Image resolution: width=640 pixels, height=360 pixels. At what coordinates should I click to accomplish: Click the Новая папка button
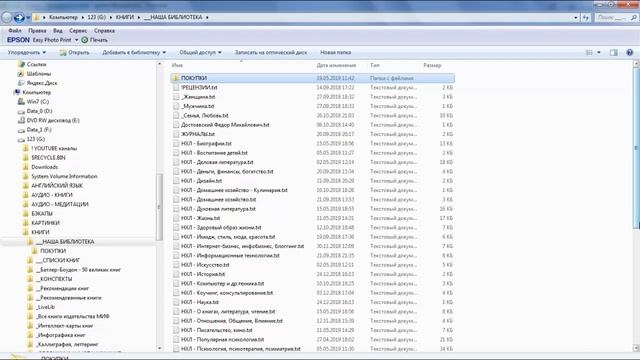coord(336,52)
